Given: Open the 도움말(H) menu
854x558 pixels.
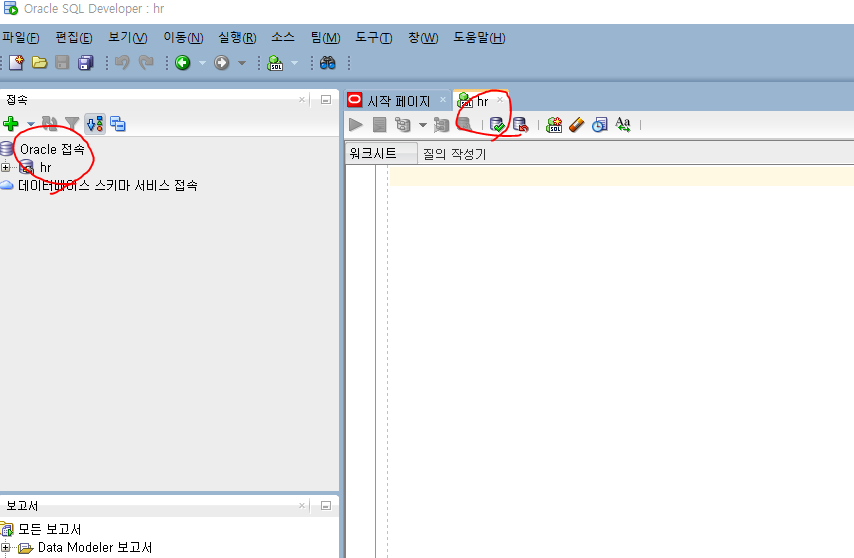Looking at the screenshot, I should 479,38.
